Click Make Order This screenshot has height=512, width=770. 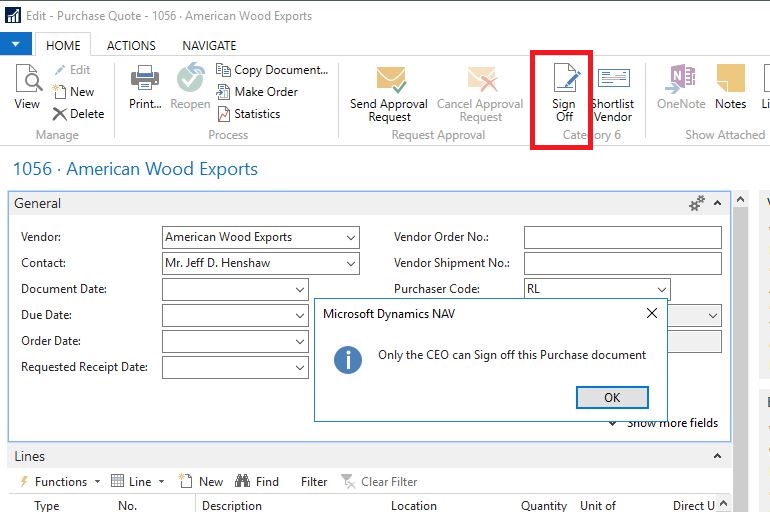pos(257,92)
